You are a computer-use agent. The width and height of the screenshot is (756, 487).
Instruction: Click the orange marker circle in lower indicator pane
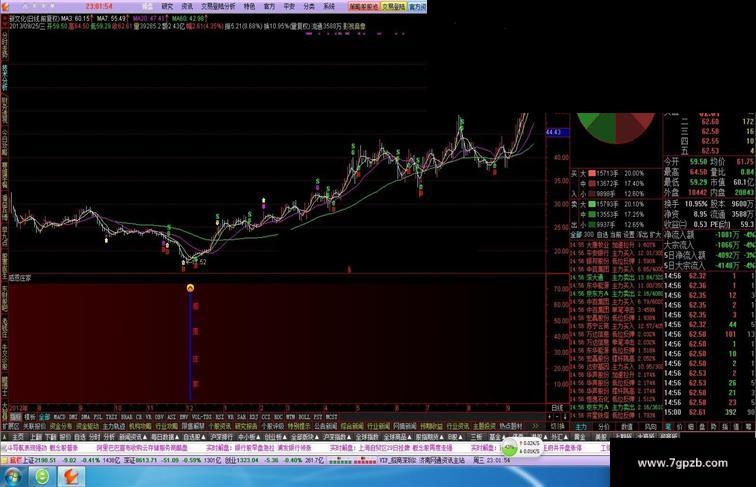point(190,288)
